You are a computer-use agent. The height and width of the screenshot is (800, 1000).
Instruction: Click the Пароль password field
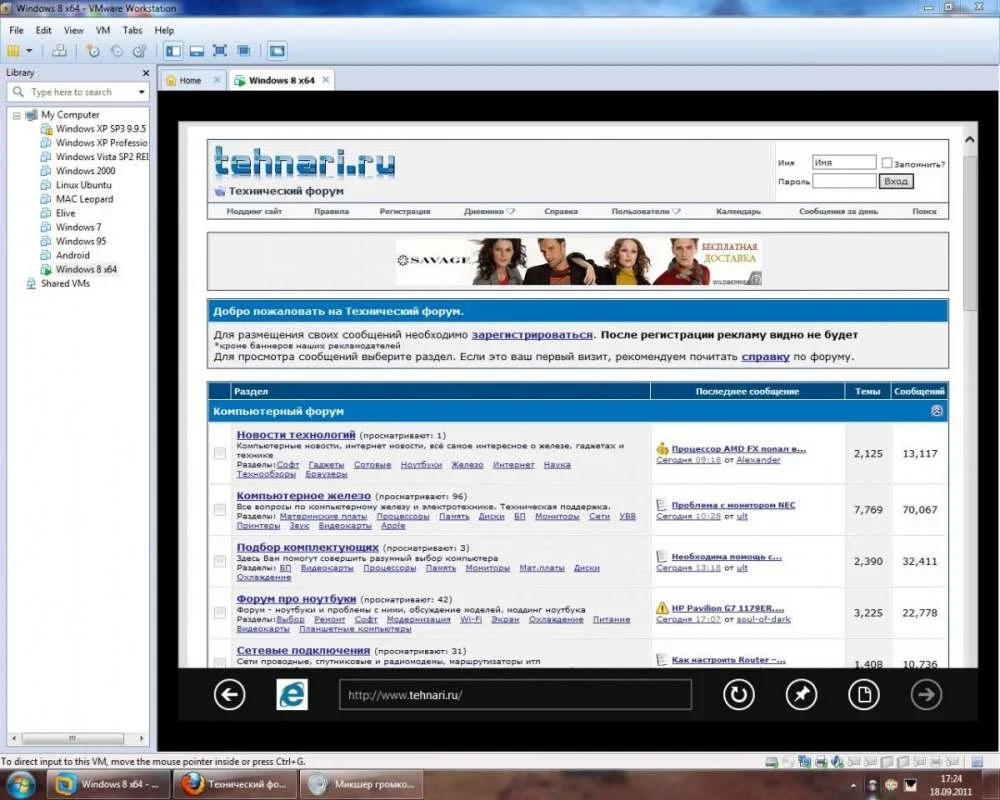[844, 181]
